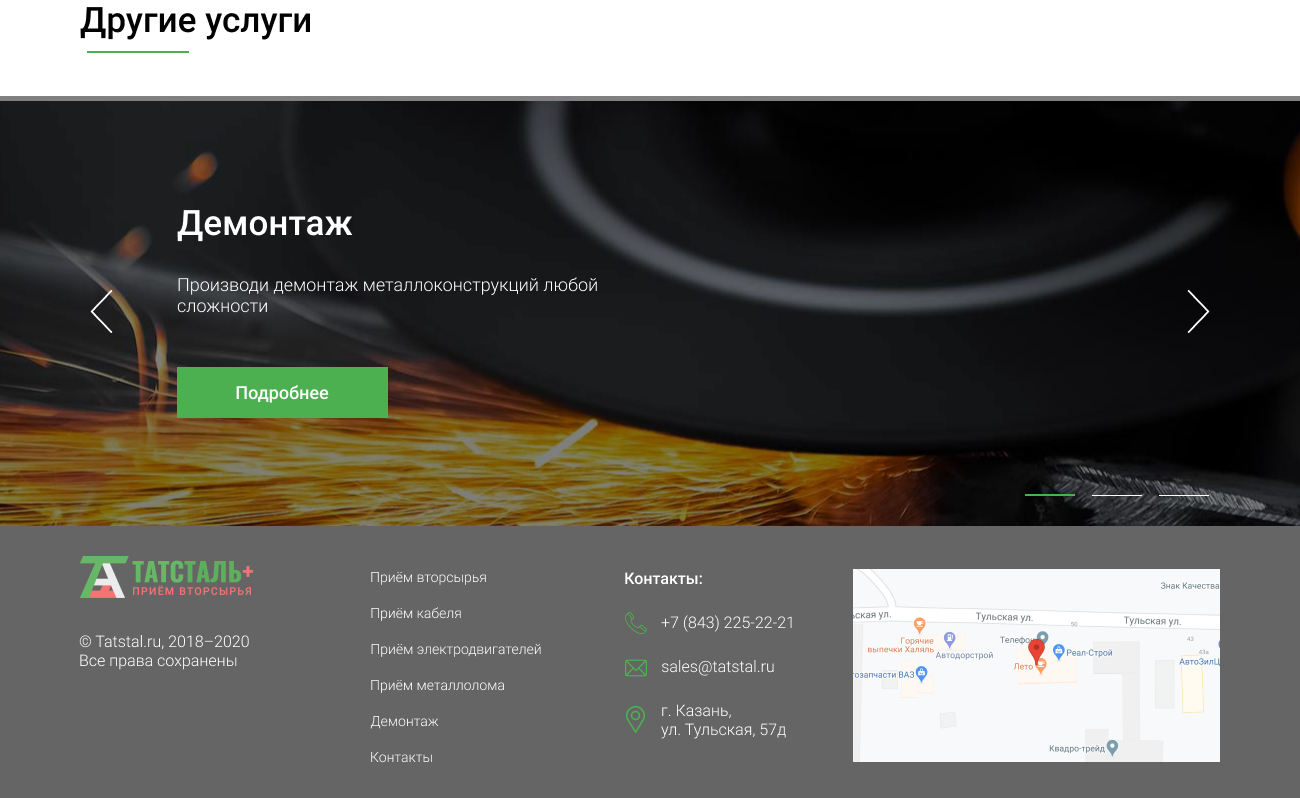Click the previous slide left arrow
The width and height of the screenshot is (1300, 798).
pyautogui.click(x=101, y=311)
